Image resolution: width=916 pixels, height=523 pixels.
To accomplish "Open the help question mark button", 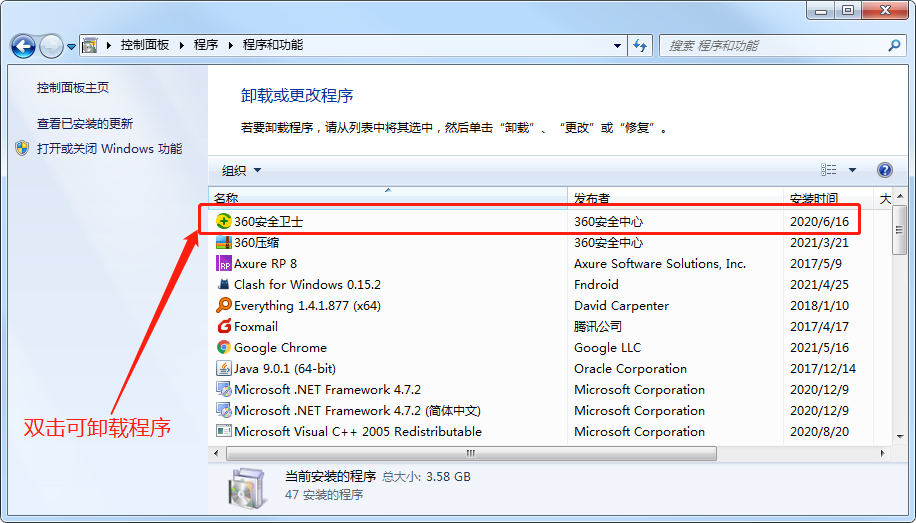I will 884,170.
